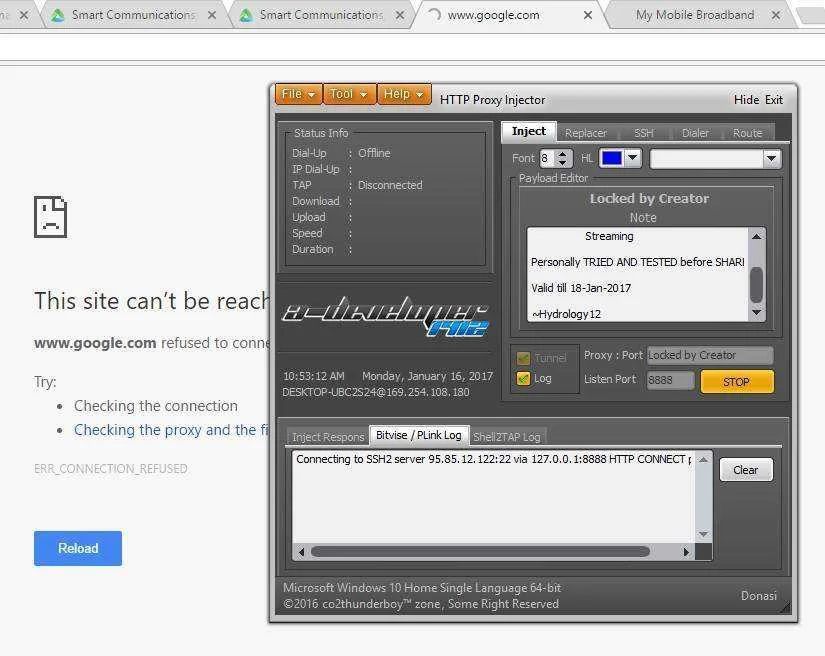Click the sad page error icon

point(51,217)
